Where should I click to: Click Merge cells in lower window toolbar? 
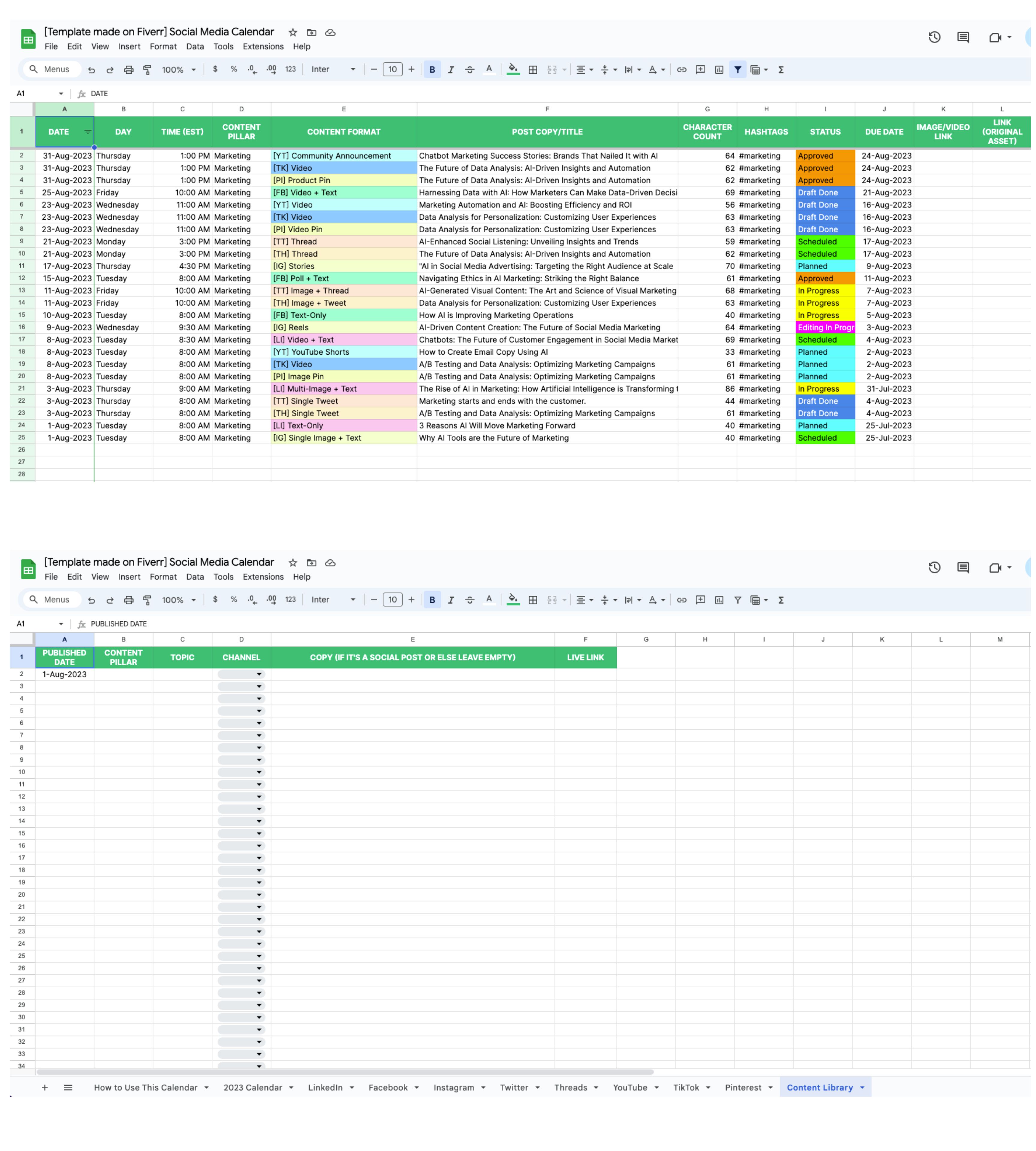pyautogui.click(x=552, y=600)
